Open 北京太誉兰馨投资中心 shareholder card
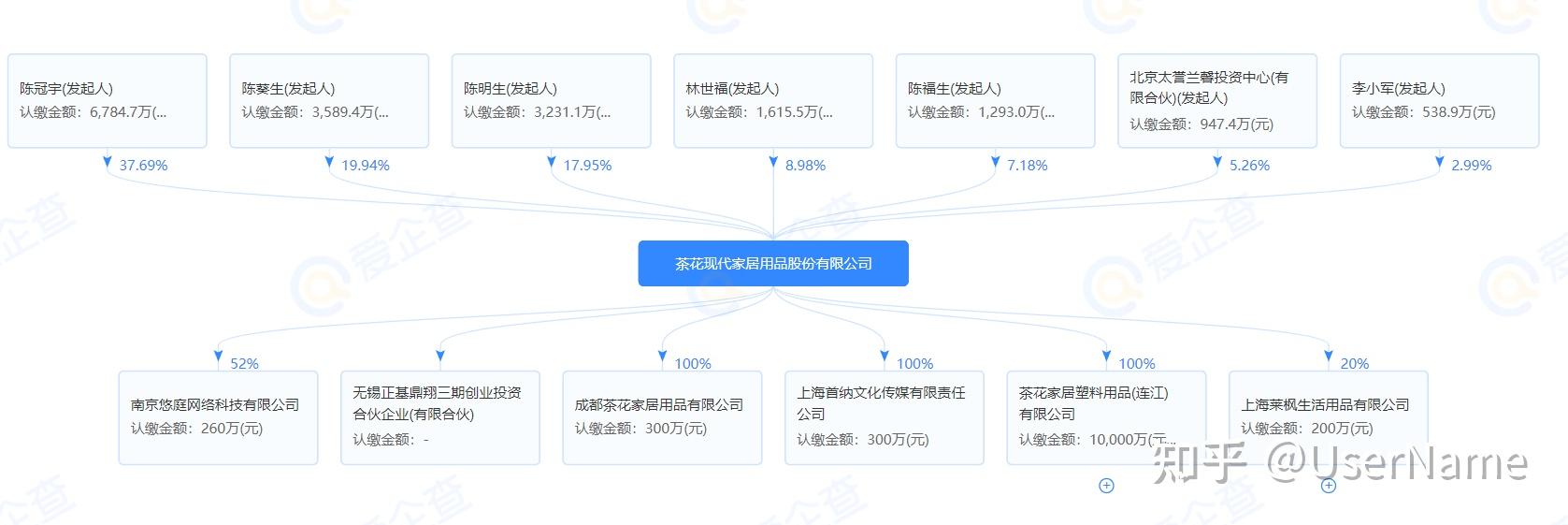The width and height of the screenshot is (1568, 525). (1217, 101)
